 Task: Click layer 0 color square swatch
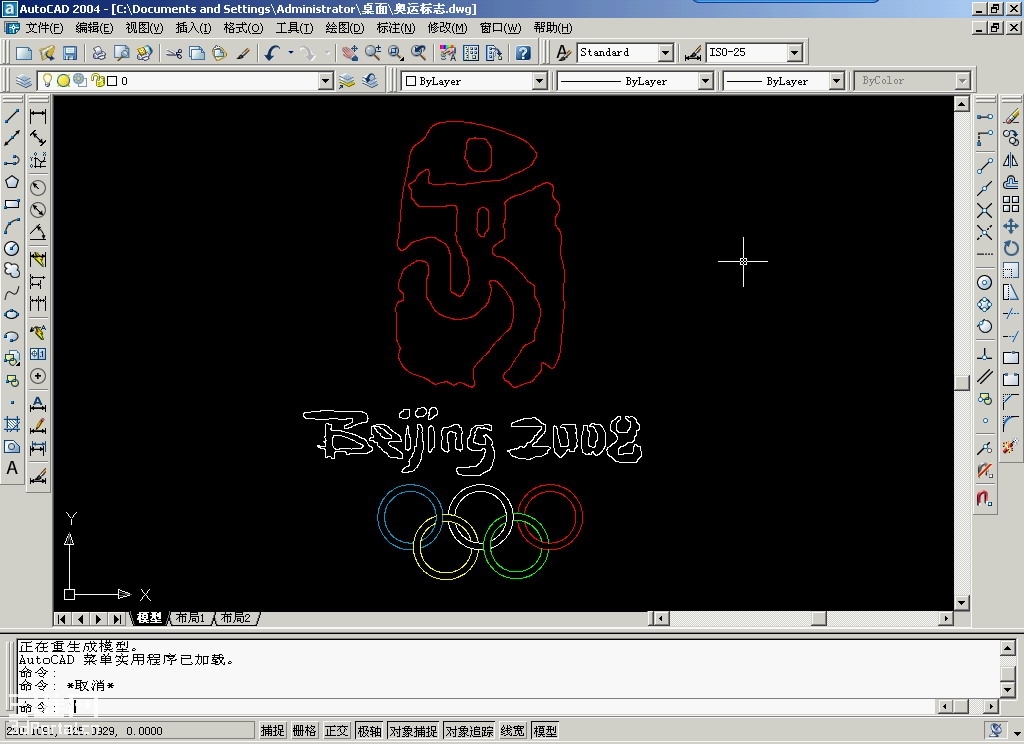point(112,81)
